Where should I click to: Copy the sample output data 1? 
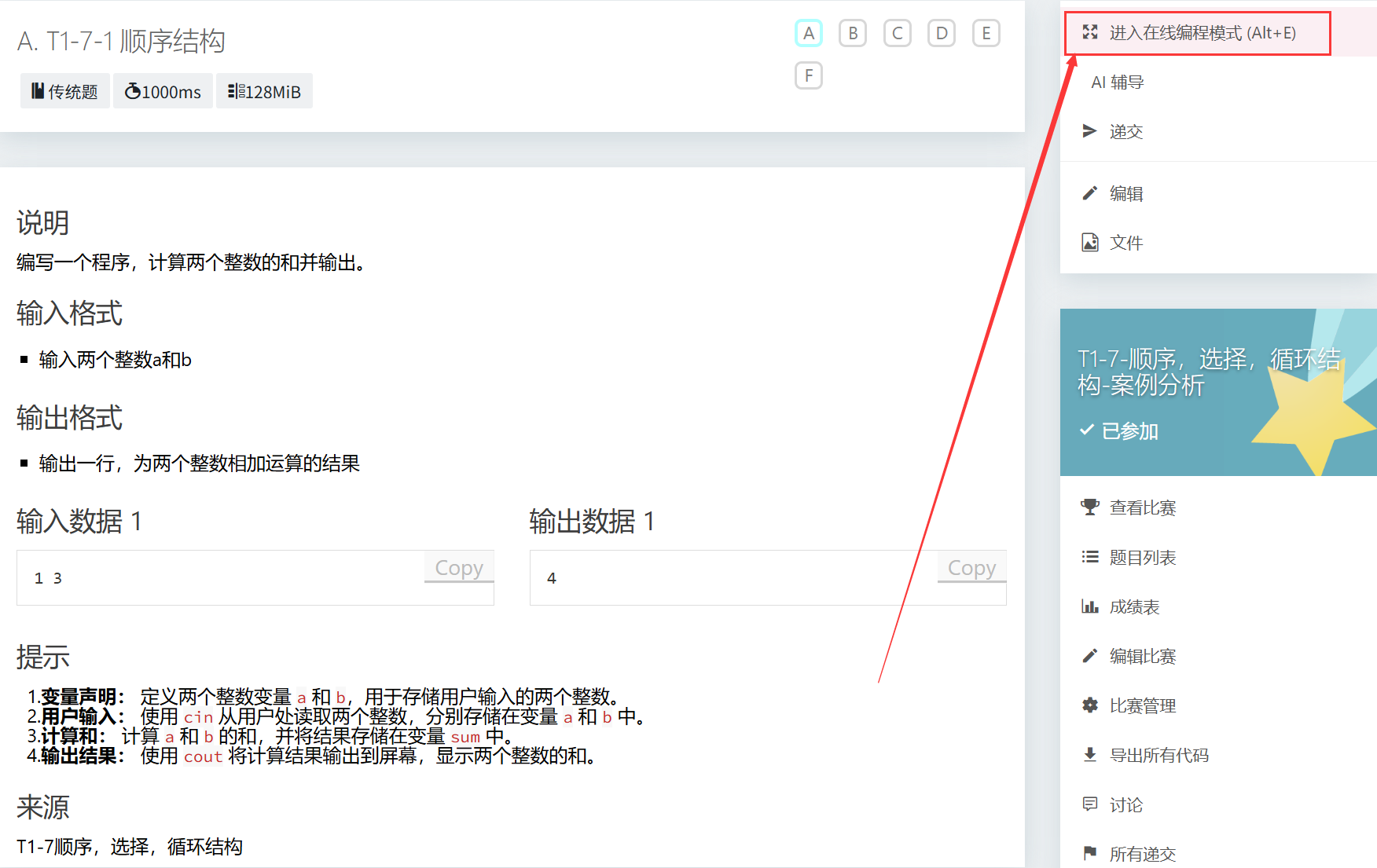[971, 567]
